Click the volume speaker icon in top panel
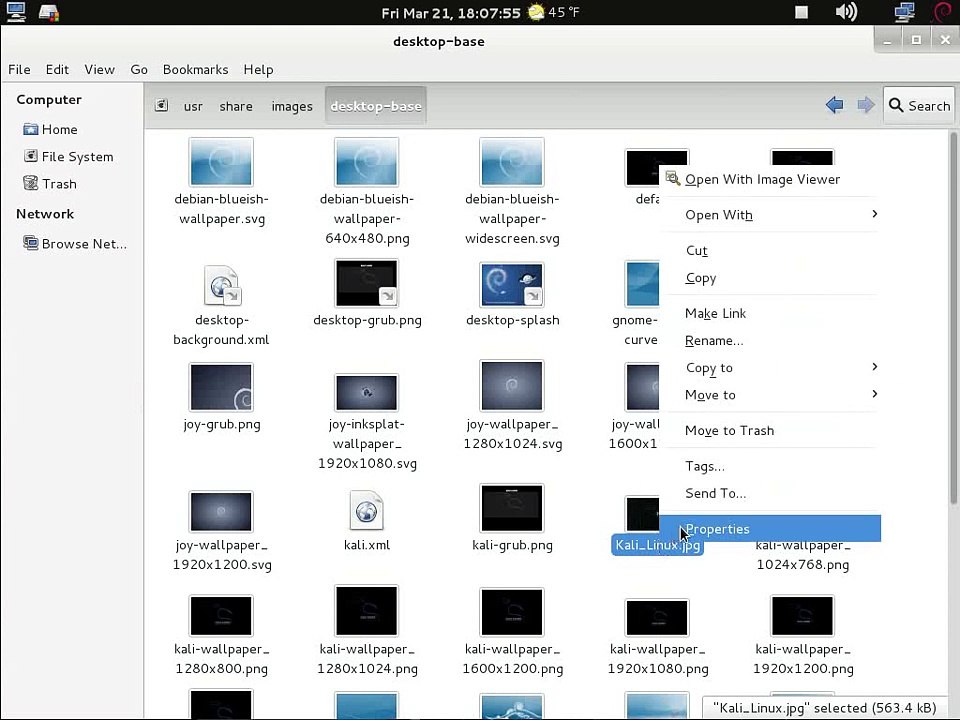The image size is (960, 720). click(x=846, y=12)
